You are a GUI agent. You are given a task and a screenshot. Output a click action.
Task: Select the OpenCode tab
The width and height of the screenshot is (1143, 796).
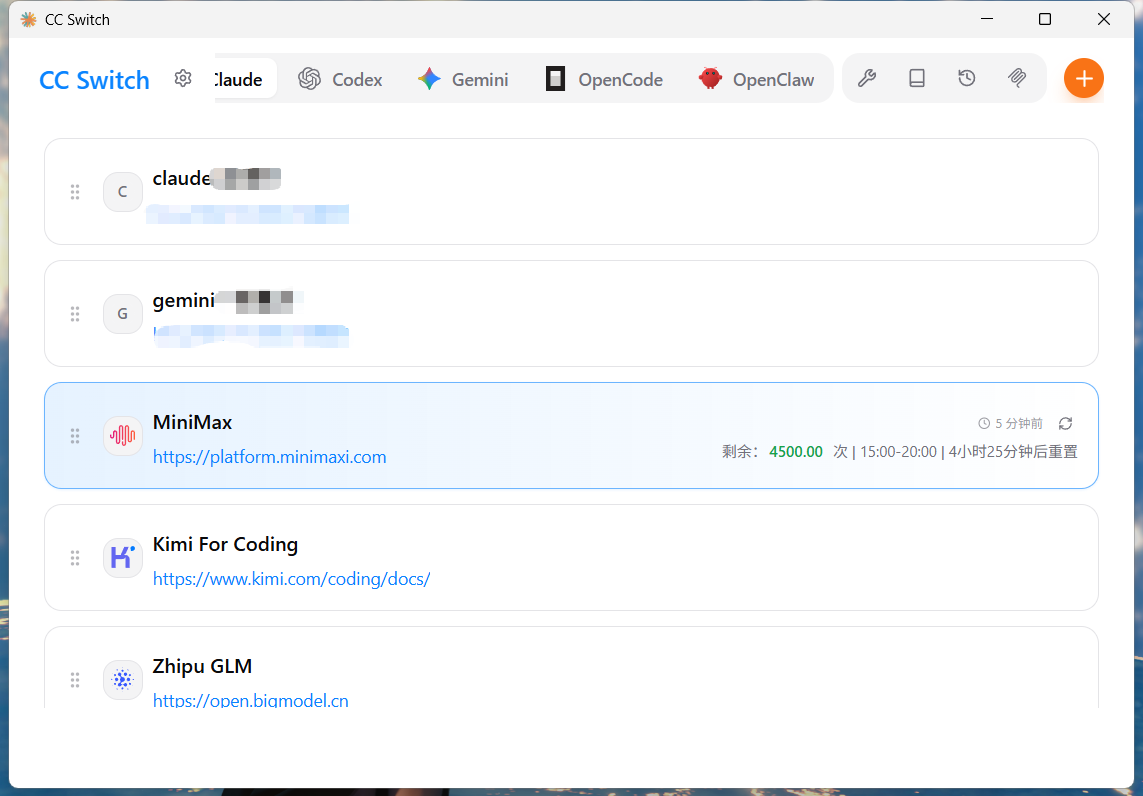click(605, 79)
